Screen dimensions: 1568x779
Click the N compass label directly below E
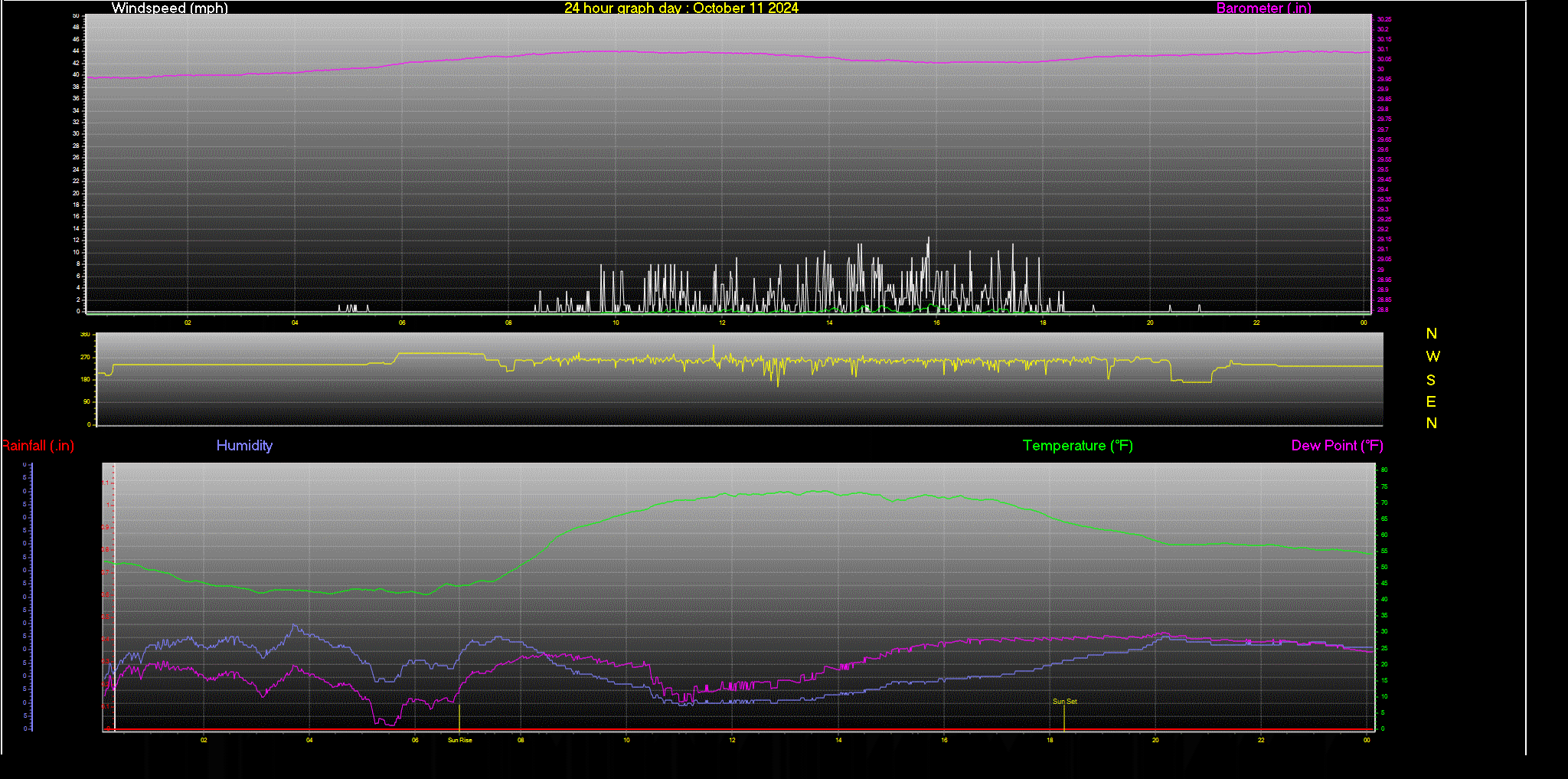tap(1432, 423)
